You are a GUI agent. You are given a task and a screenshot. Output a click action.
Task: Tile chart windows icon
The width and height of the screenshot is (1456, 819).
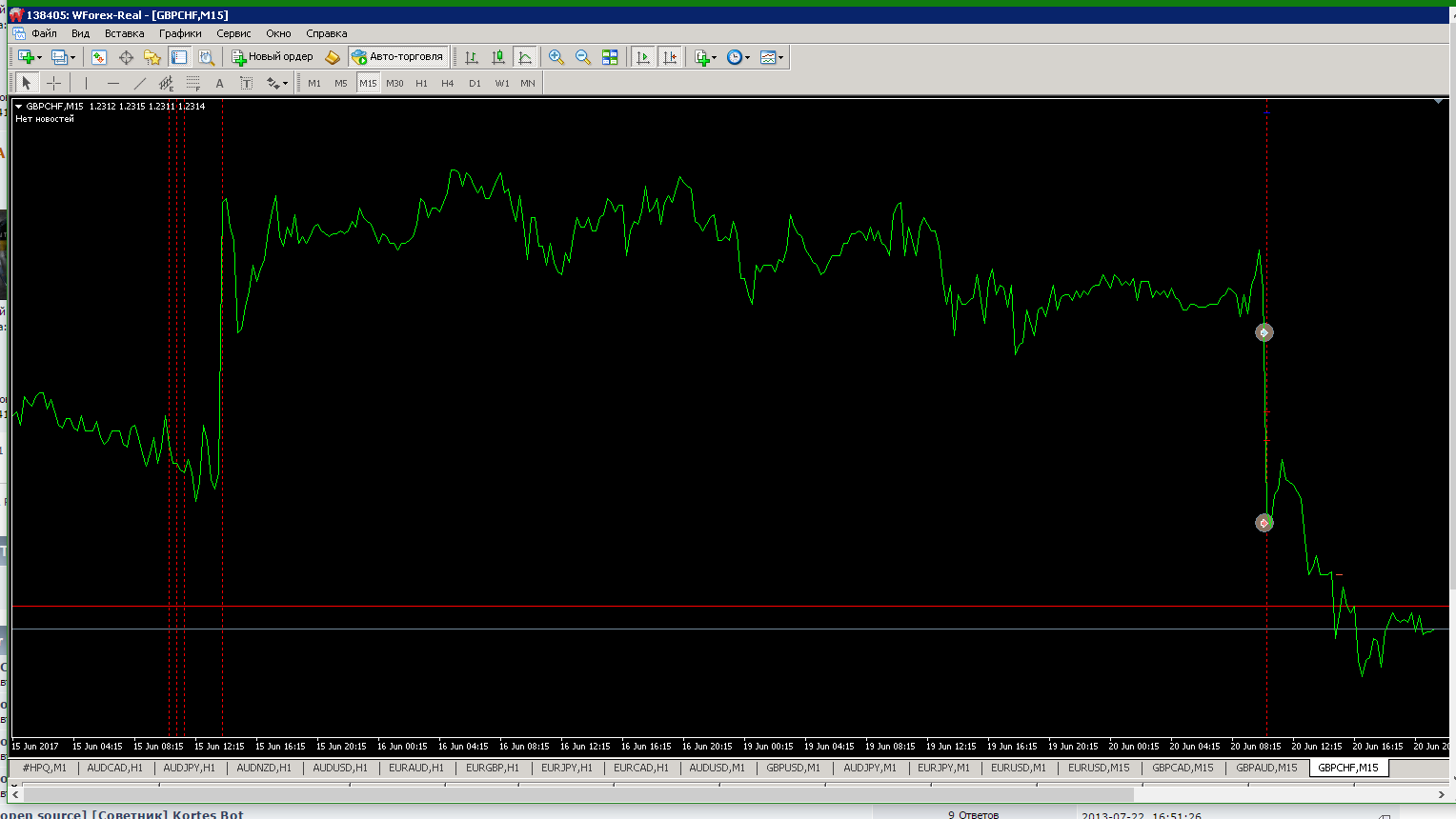pyautogui.click(x=610, y=57)
